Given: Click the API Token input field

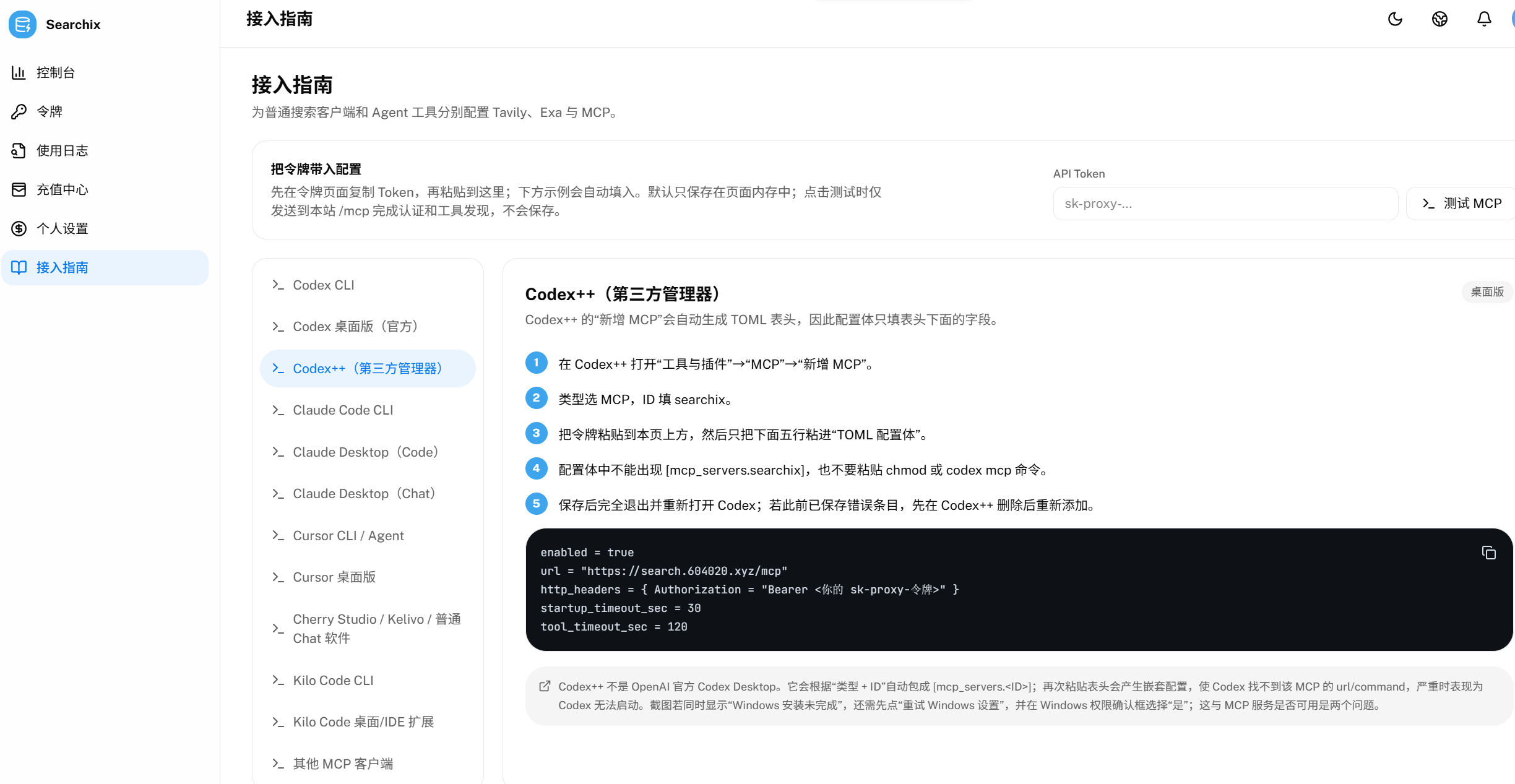Looking at the screenshot, I should 1225,204.
